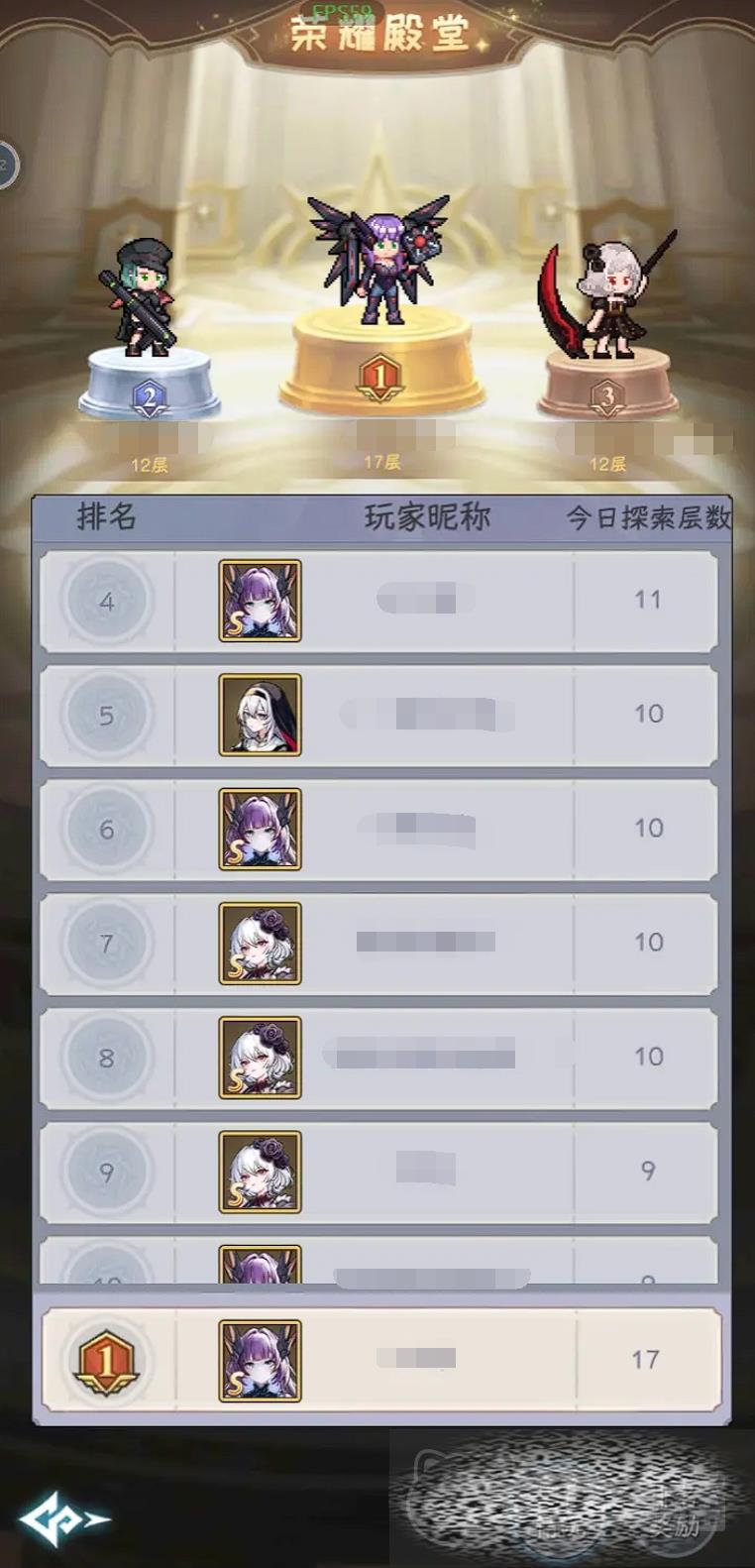Tap the back arrow icon at bottom left
This screenshot has width=755, height=1568.
point(63,1517)
